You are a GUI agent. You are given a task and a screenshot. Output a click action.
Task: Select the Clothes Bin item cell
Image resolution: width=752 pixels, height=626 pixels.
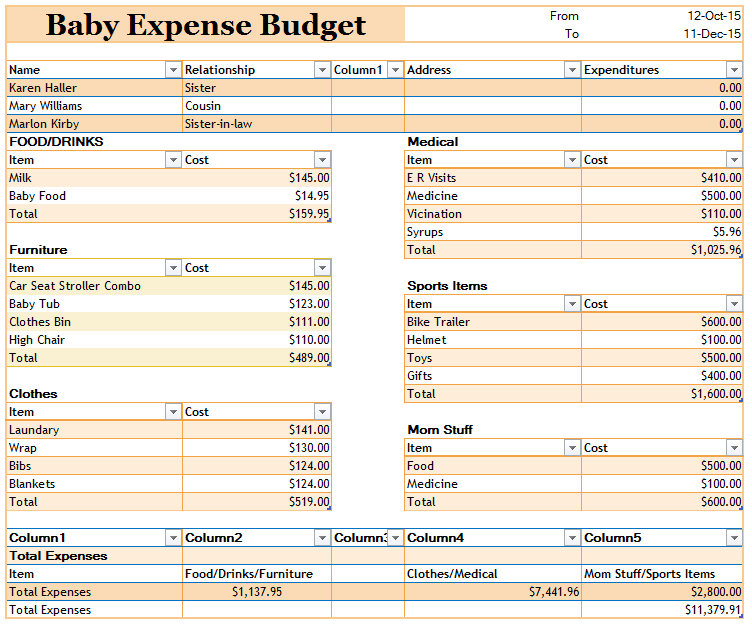[94, 322]
